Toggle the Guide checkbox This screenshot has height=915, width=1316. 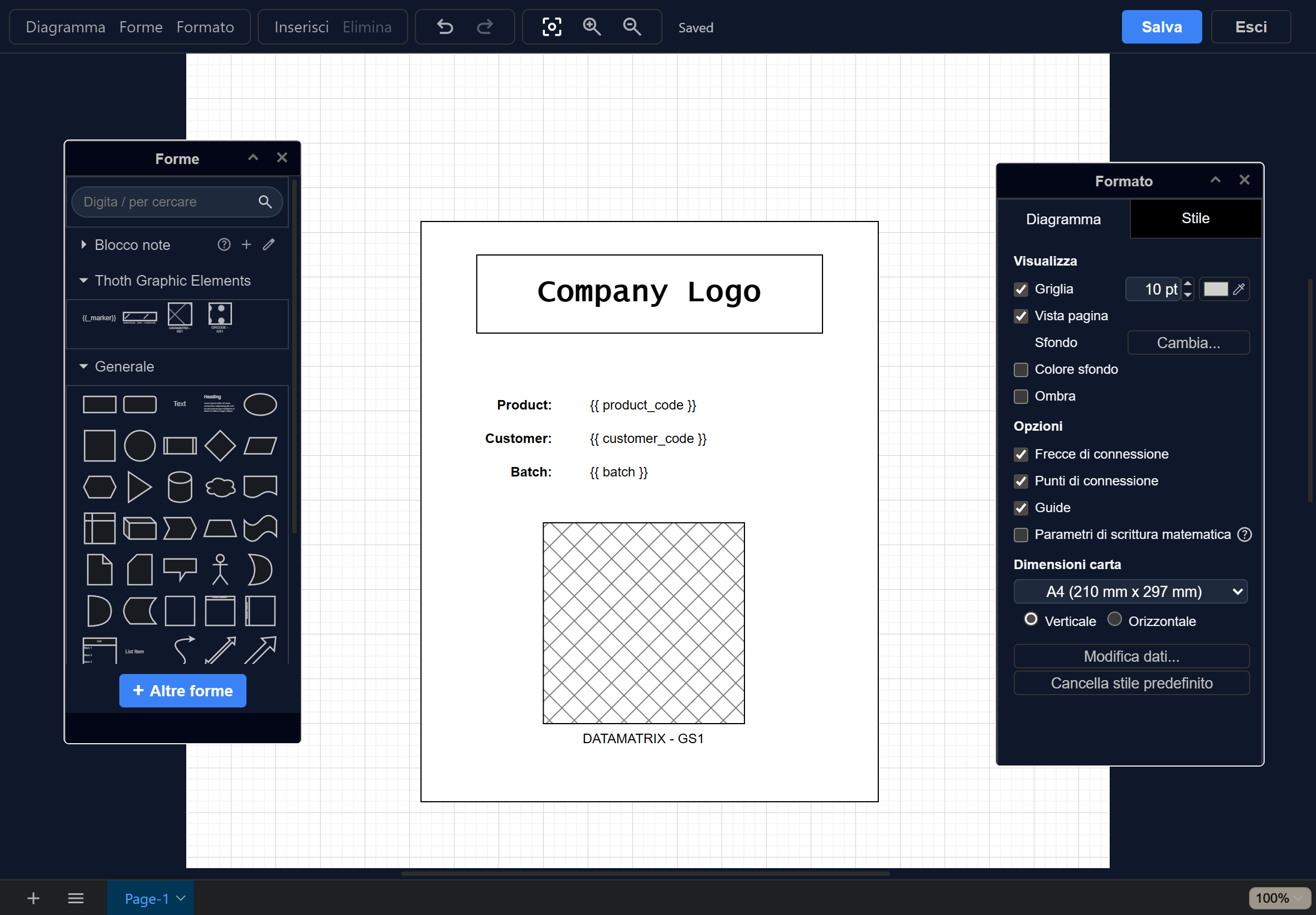click(x=1021, y=508)
